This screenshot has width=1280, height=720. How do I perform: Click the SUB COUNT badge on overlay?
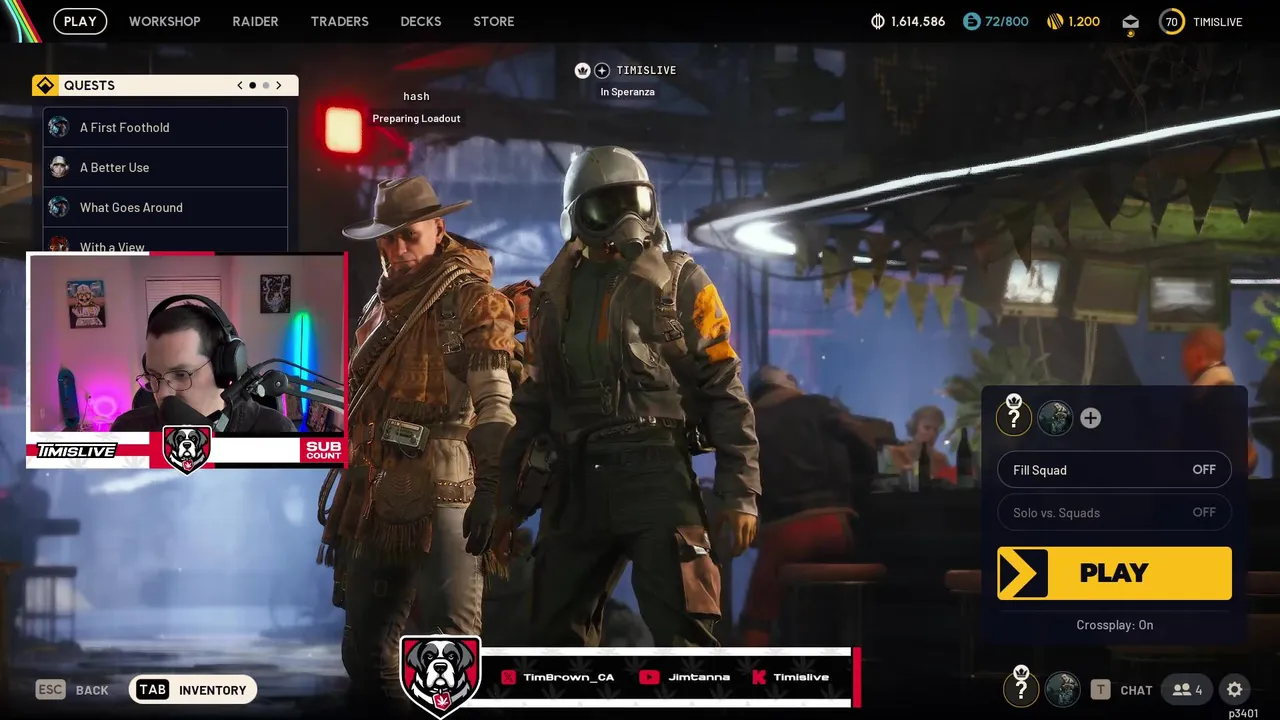tap(324, 450)
